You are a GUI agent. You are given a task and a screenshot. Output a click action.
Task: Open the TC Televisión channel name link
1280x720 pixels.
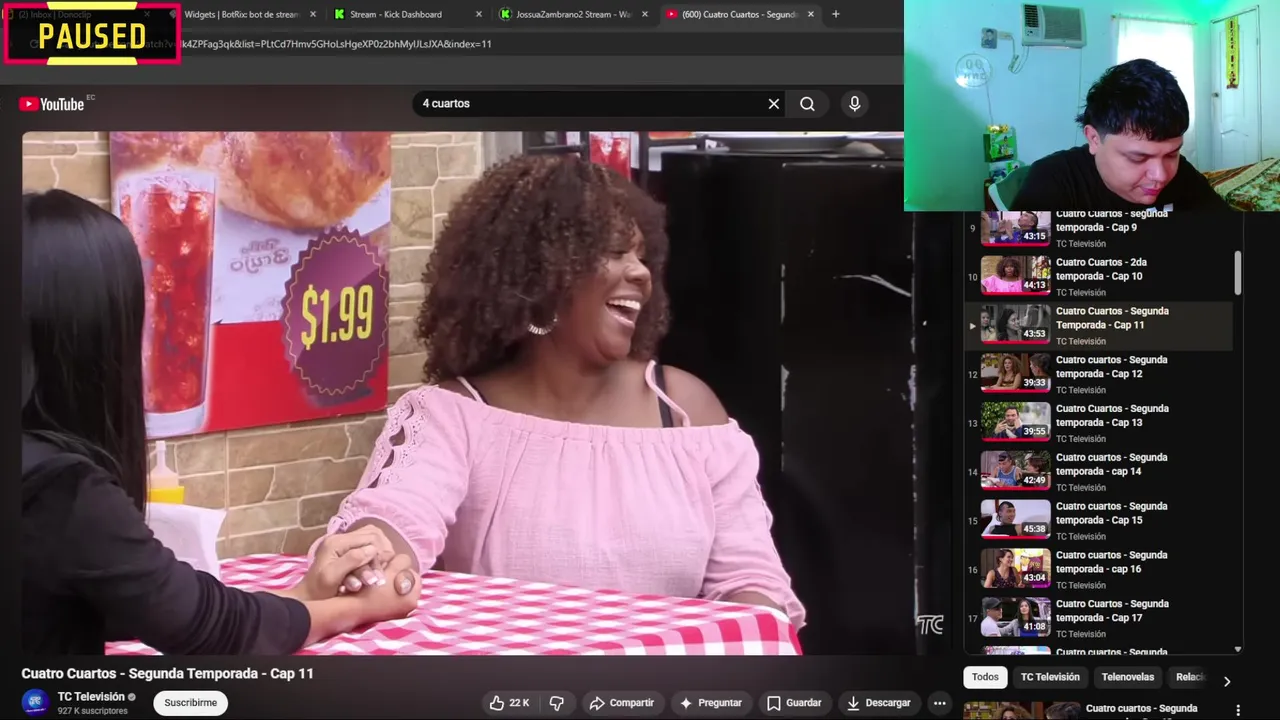pos(91,697)
